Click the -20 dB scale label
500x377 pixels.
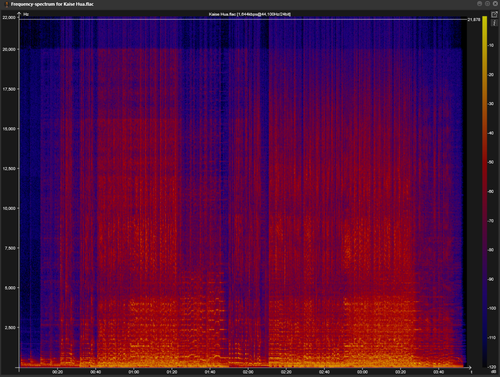click(491, 75)
